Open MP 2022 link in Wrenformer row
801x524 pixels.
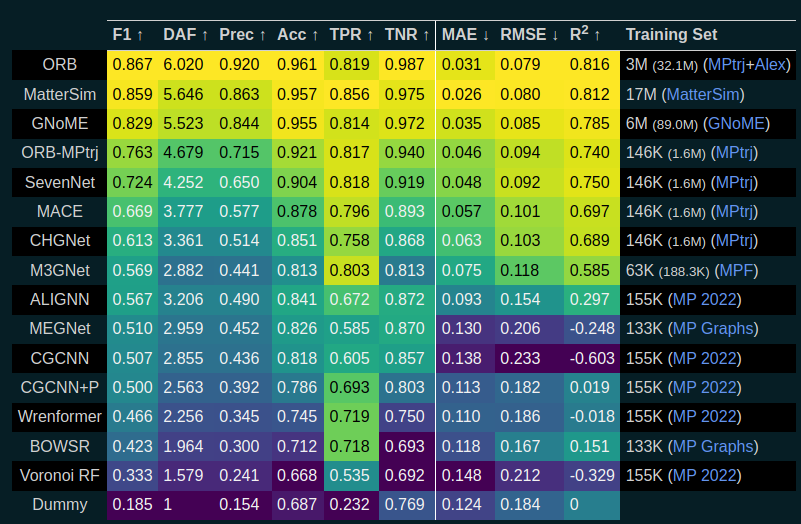click(x=703, y=416)
